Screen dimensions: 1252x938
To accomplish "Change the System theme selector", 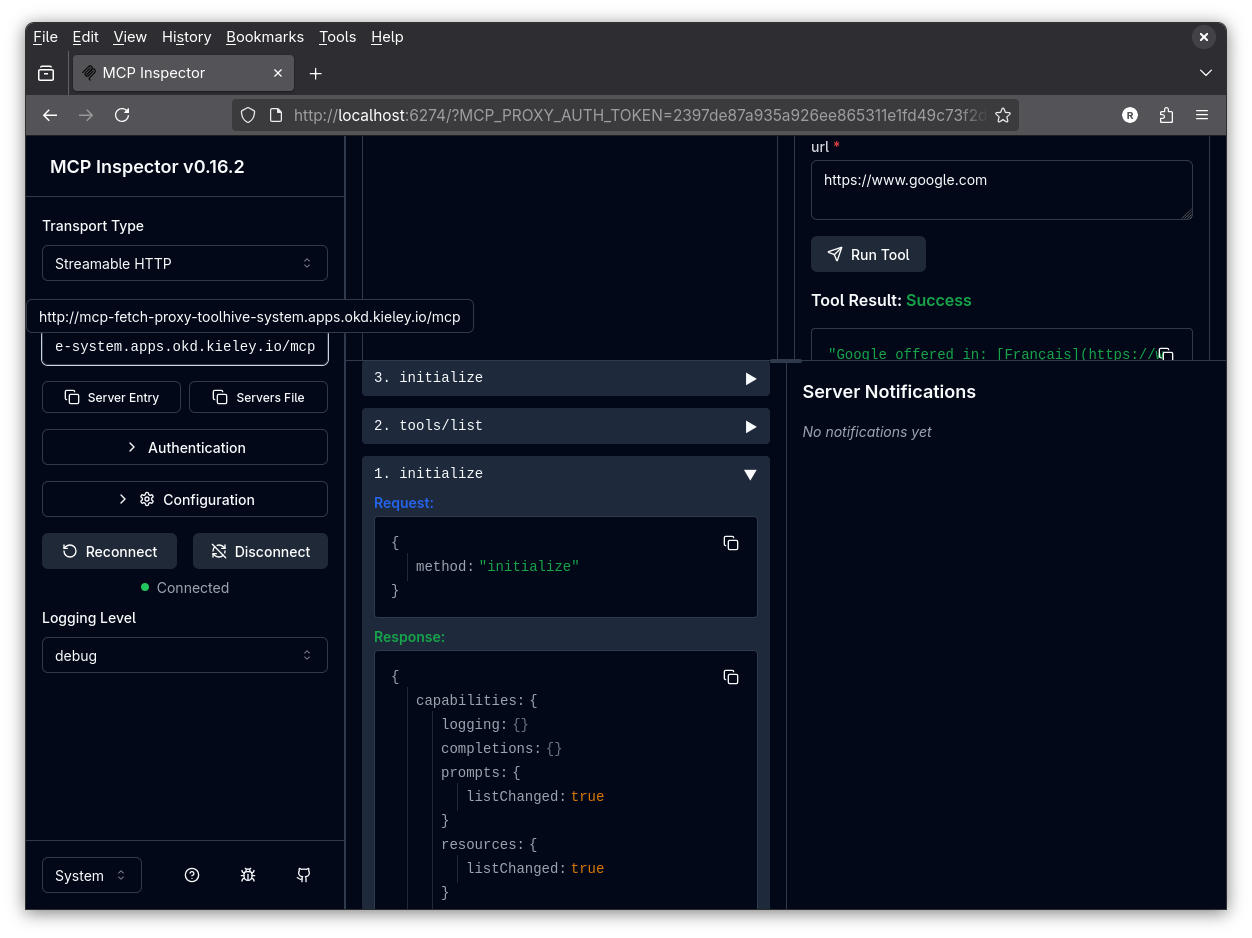I will [92, 875].
